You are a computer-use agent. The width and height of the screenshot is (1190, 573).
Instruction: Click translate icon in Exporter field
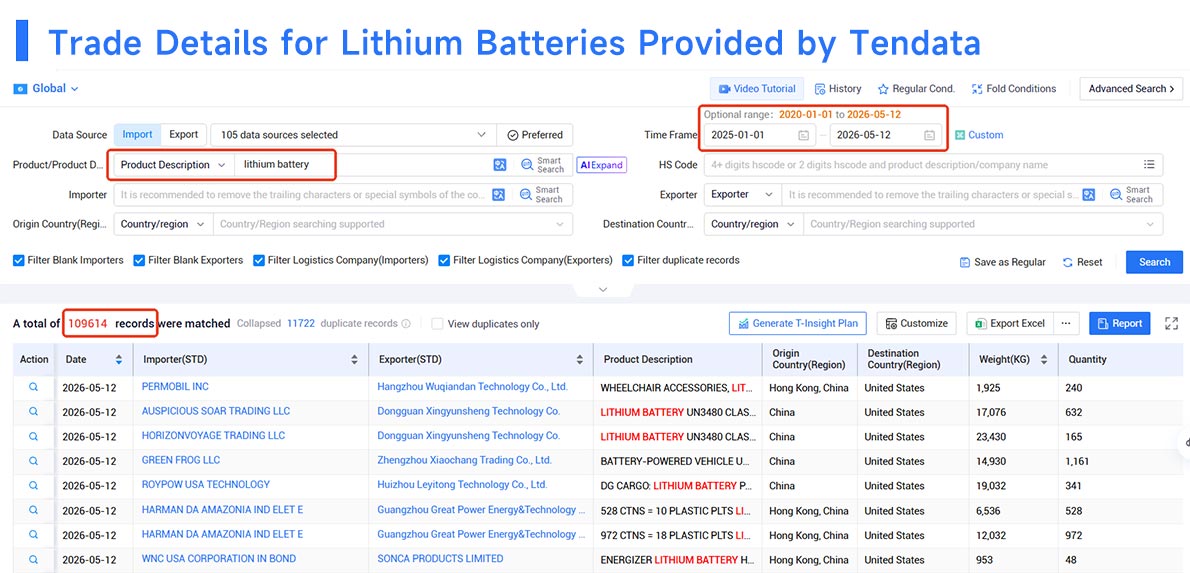click(x=1089, y=195)
